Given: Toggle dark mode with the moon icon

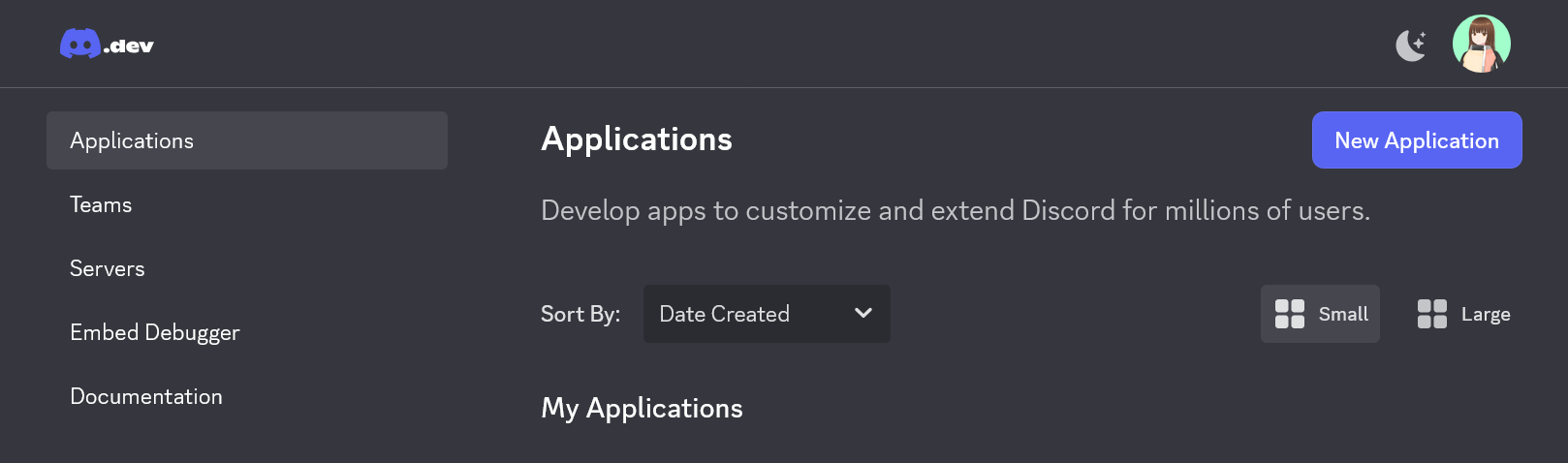Looking at the screenshot, I should [x=1411, y=45].
